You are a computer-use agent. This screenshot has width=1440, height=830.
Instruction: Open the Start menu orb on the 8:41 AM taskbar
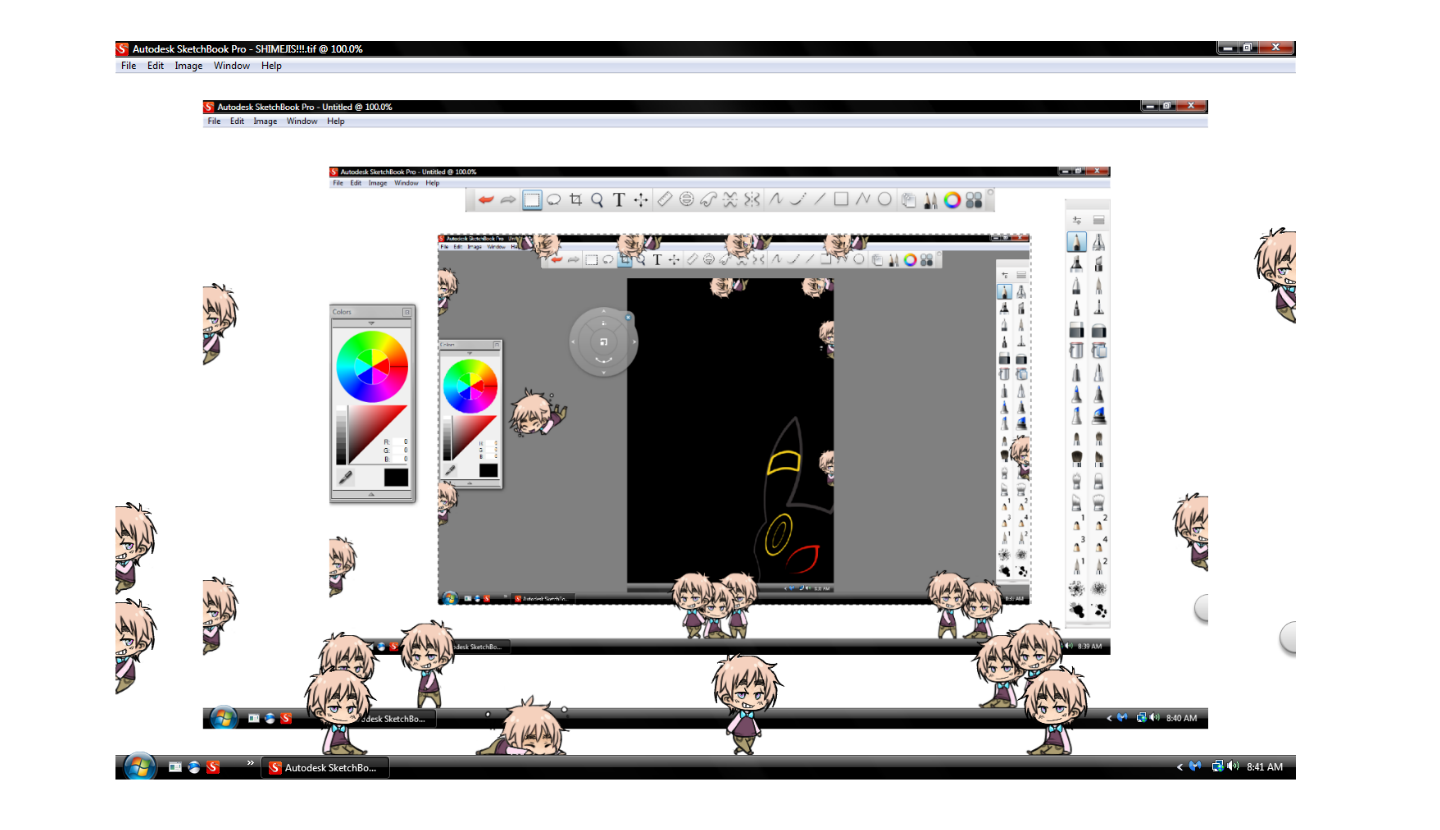coord(140,767)
